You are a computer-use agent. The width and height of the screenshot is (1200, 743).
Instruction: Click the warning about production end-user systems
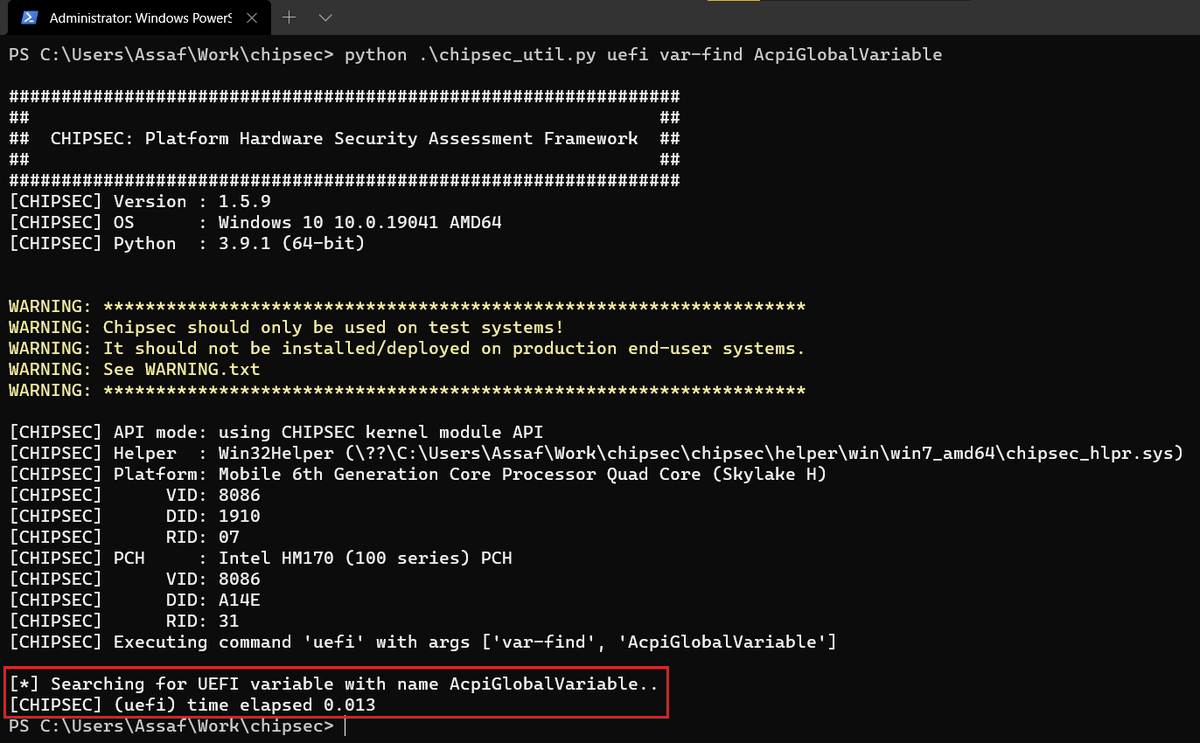click(x=407, y=349)
